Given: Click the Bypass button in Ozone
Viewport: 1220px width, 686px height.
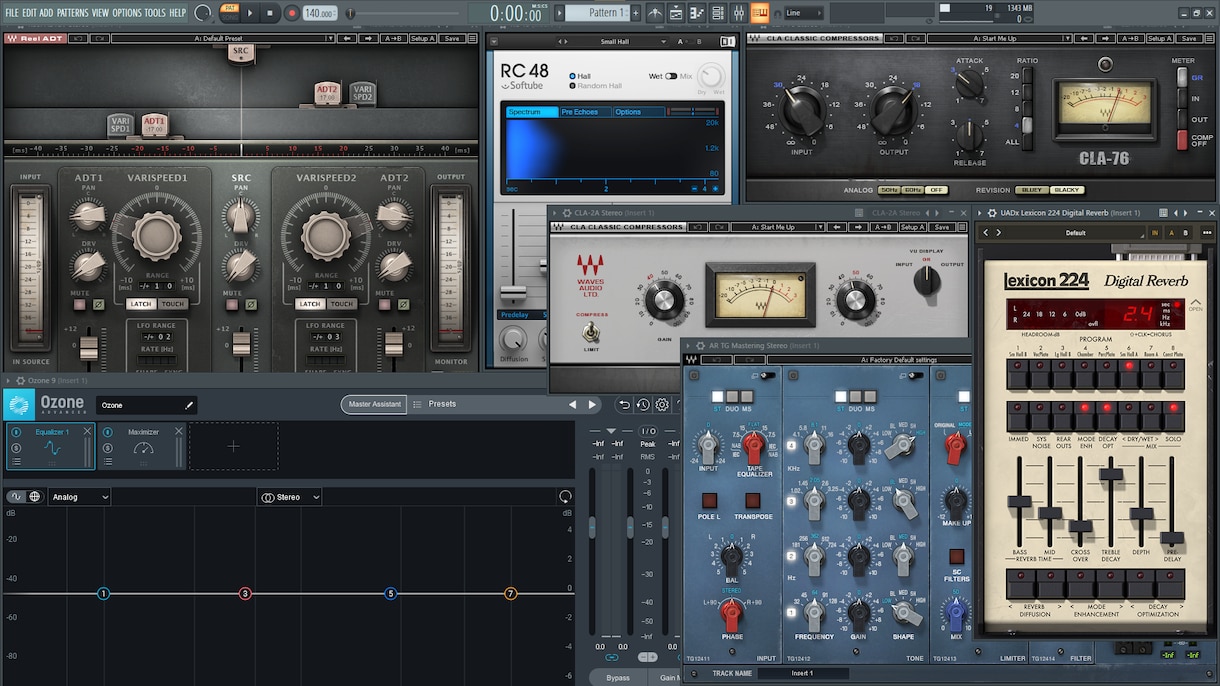Looking at the screenshot, I should (x=618, y=677).
